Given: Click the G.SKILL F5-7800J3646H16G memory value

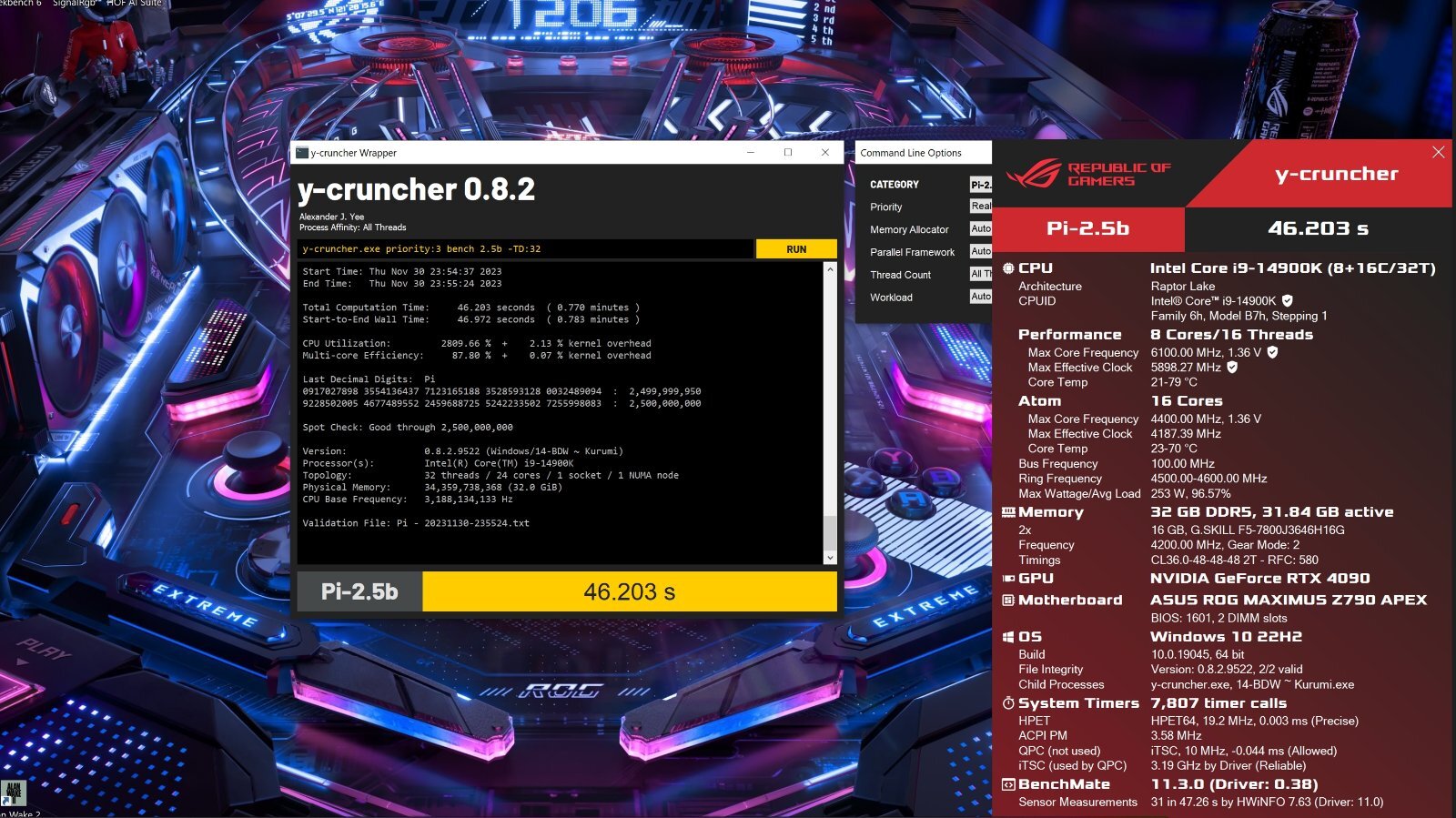Looking at the screenshot, I should (x=1247, y=530).
